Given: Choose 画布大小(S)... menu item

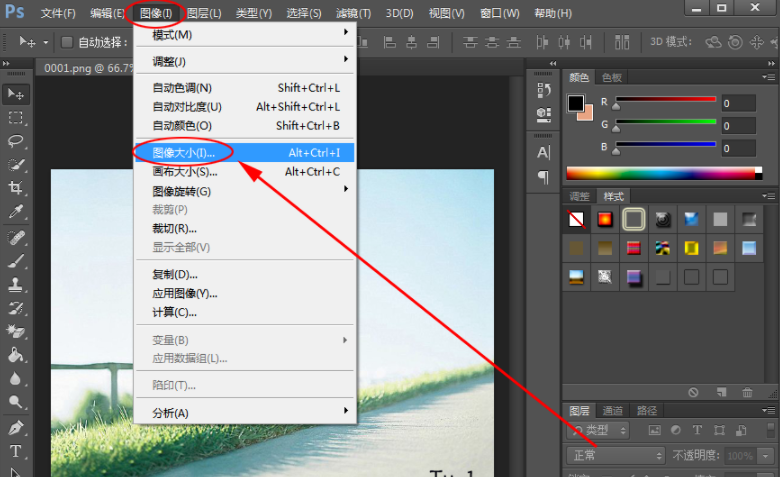Looking at the screenshot, I should tap(245, 172).
